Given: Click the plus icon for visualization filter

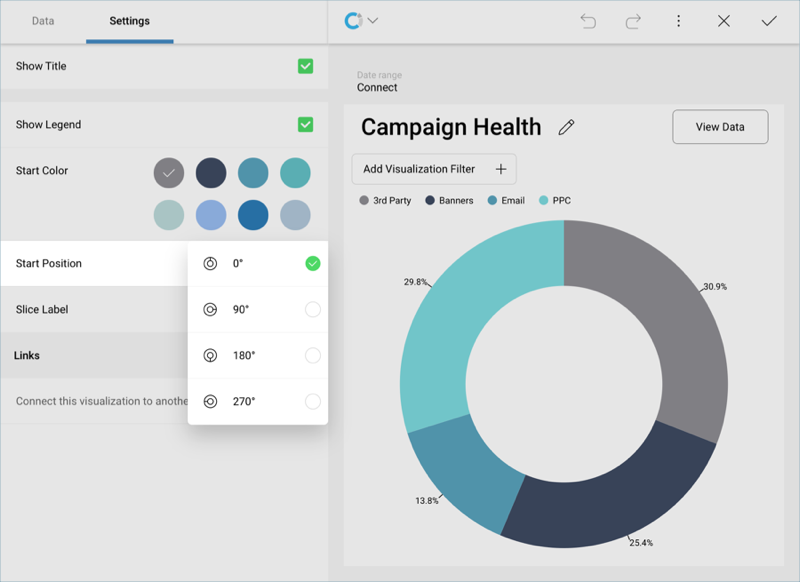Looking at the screenshot, I should [x=501, y=169].
